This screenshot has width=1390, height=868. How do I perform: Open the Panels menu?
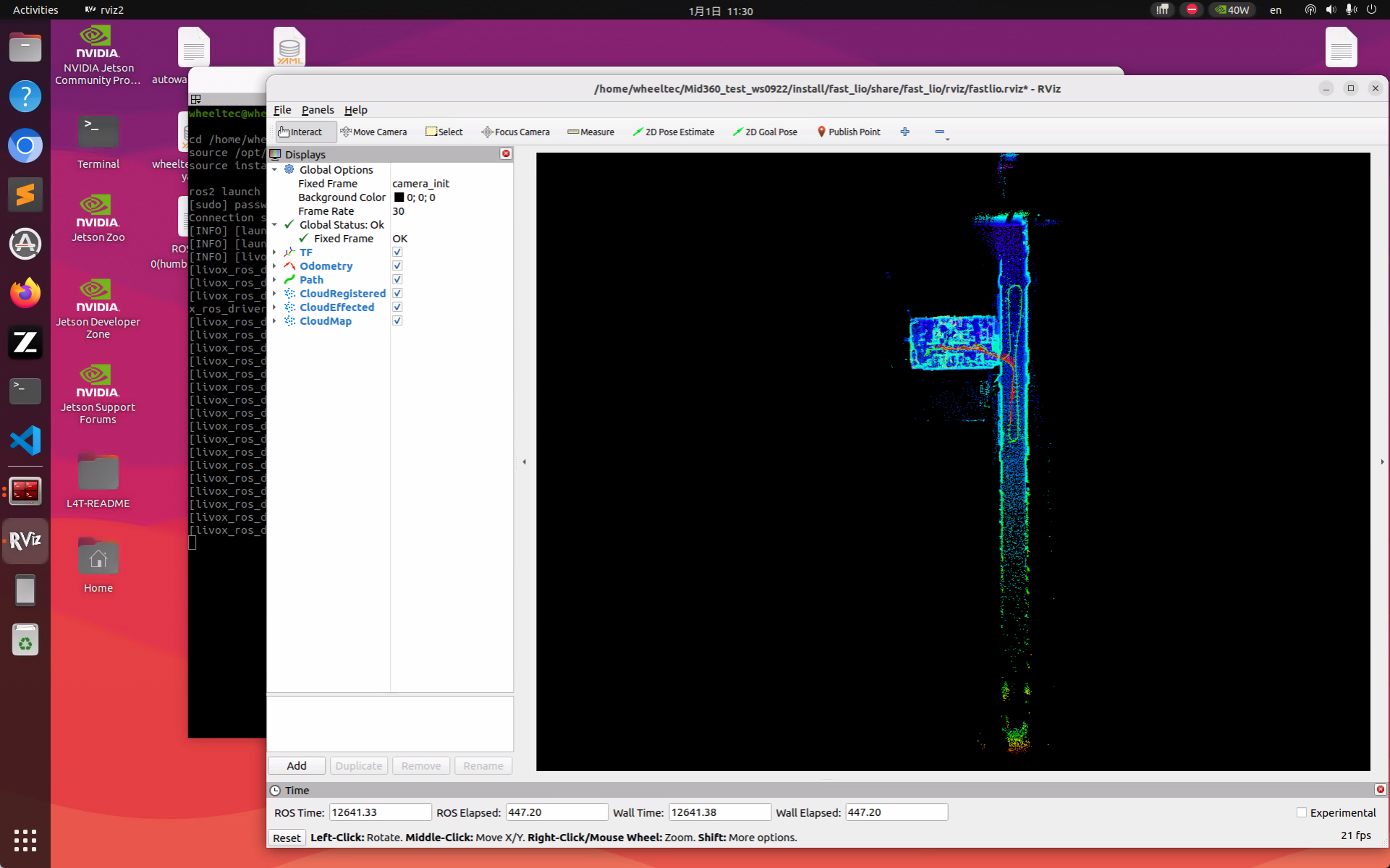(318, 109)
